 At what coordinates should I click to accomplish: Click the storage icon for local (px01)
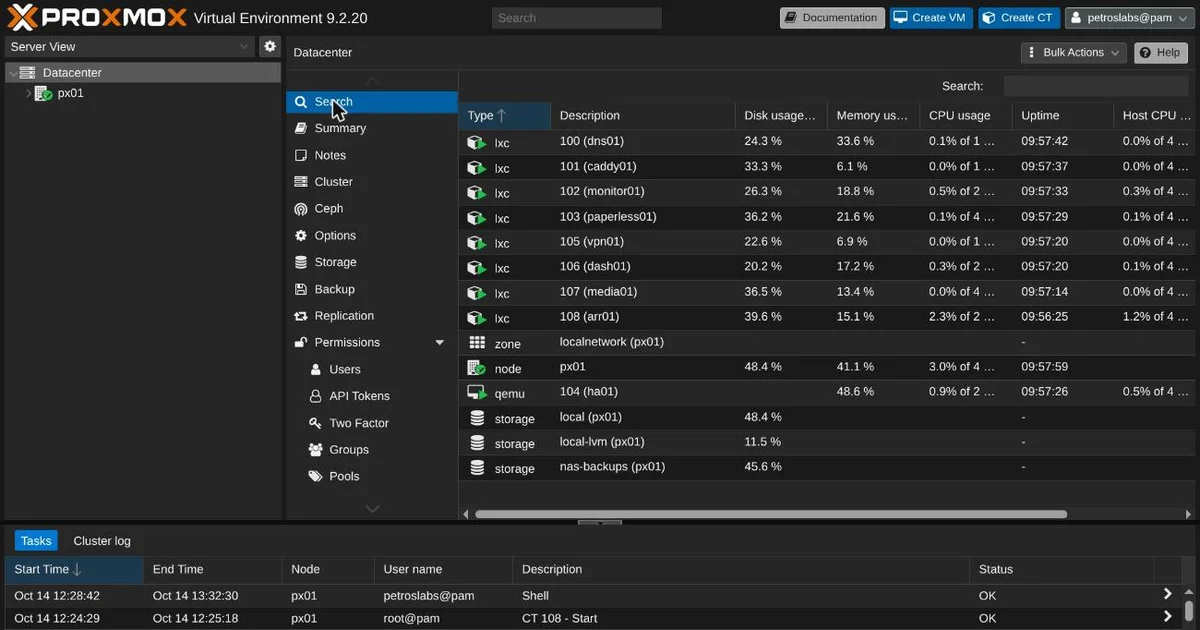tap(477, 417)
